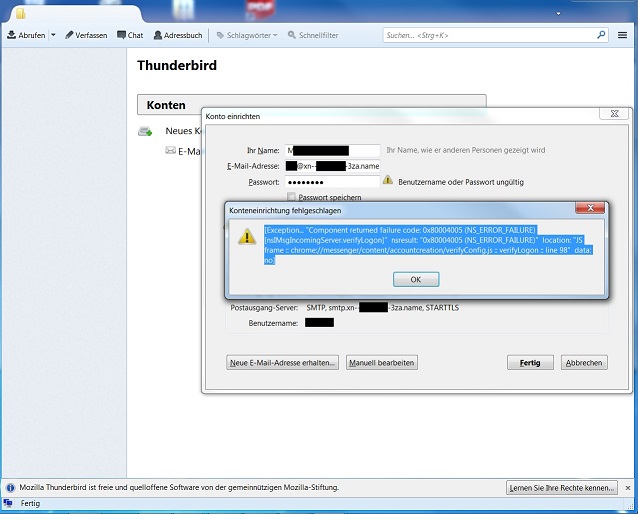638x514 pixels.
Task: Click the online status icon in status bar
Action: [7, 503]
